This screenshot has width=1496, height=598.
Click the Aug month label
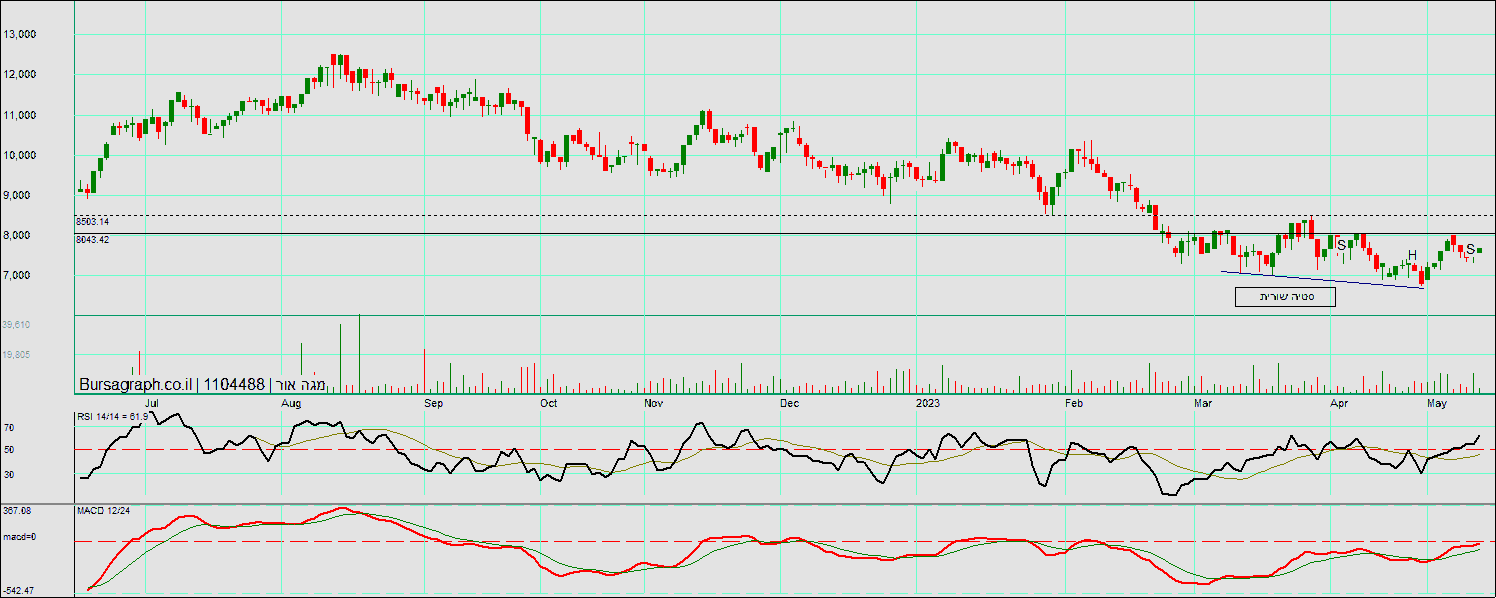(x=292, y=404)
